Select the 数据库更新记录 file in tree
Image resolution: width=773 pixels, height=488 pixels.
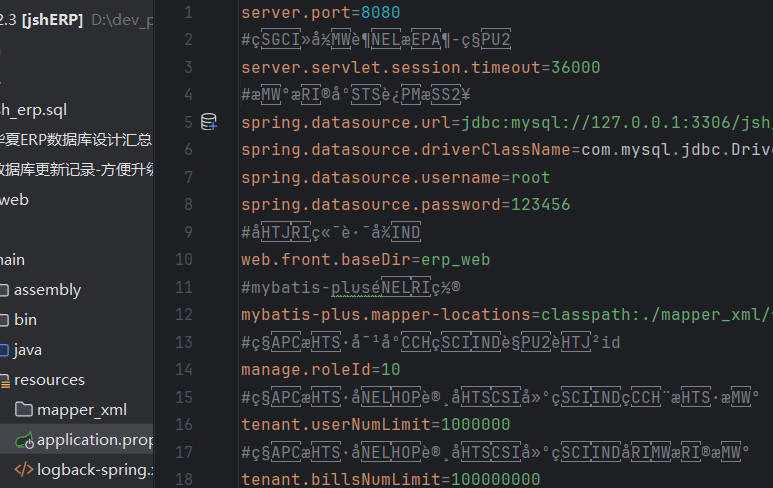click(x=75, y=170)
